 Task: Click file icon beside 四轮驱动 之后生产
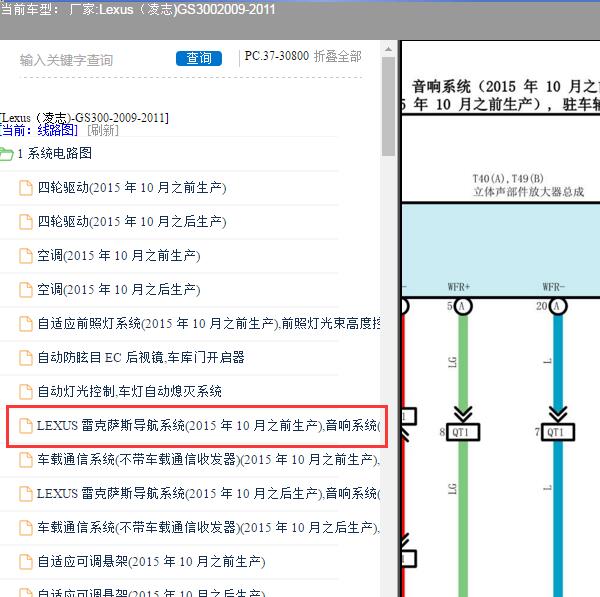[26, 222]
